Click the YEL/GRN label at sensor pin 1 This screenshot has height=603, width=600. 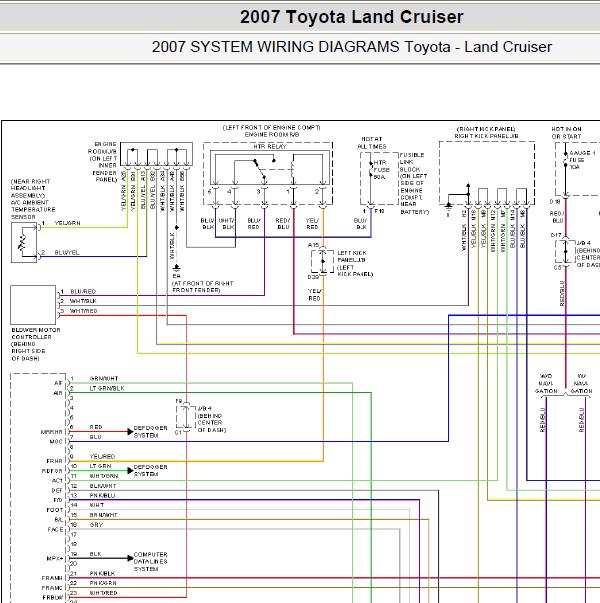click(68, 223)
